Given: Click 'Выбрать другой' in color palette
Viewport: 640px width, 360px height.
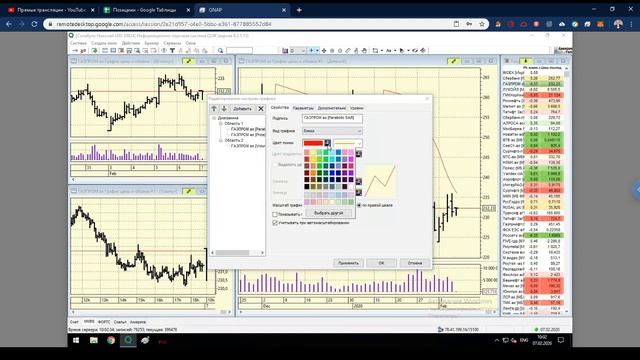Looking at the screenshot, I should (329, 213).
